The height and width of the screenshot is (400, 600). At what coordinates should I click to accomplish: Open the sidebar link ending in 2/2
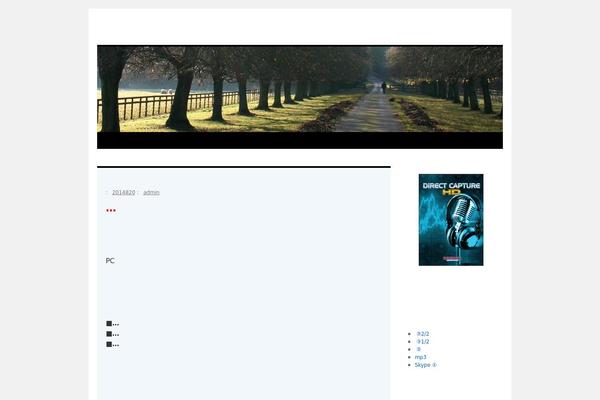[422, 334]
